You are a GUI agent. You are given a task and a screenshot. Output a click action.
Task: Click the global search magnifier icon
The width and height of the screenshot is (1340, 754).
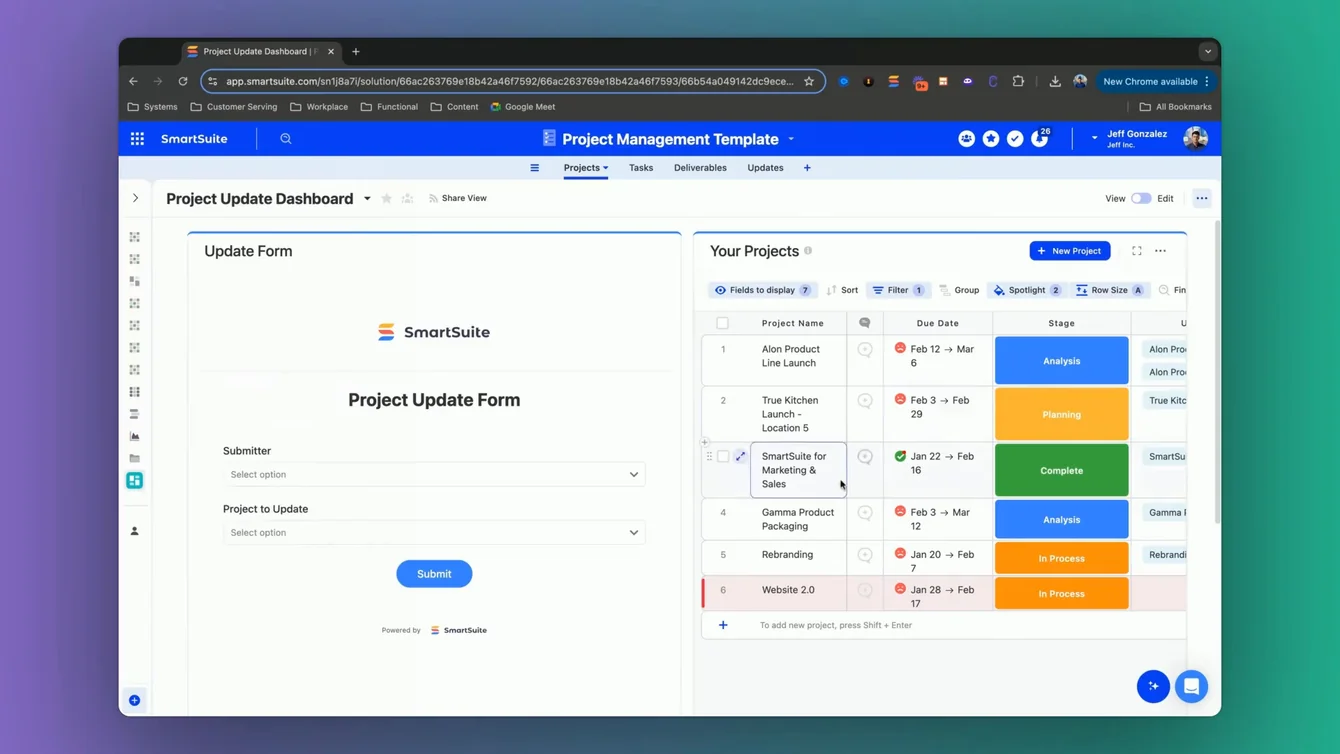coord(286,139)
